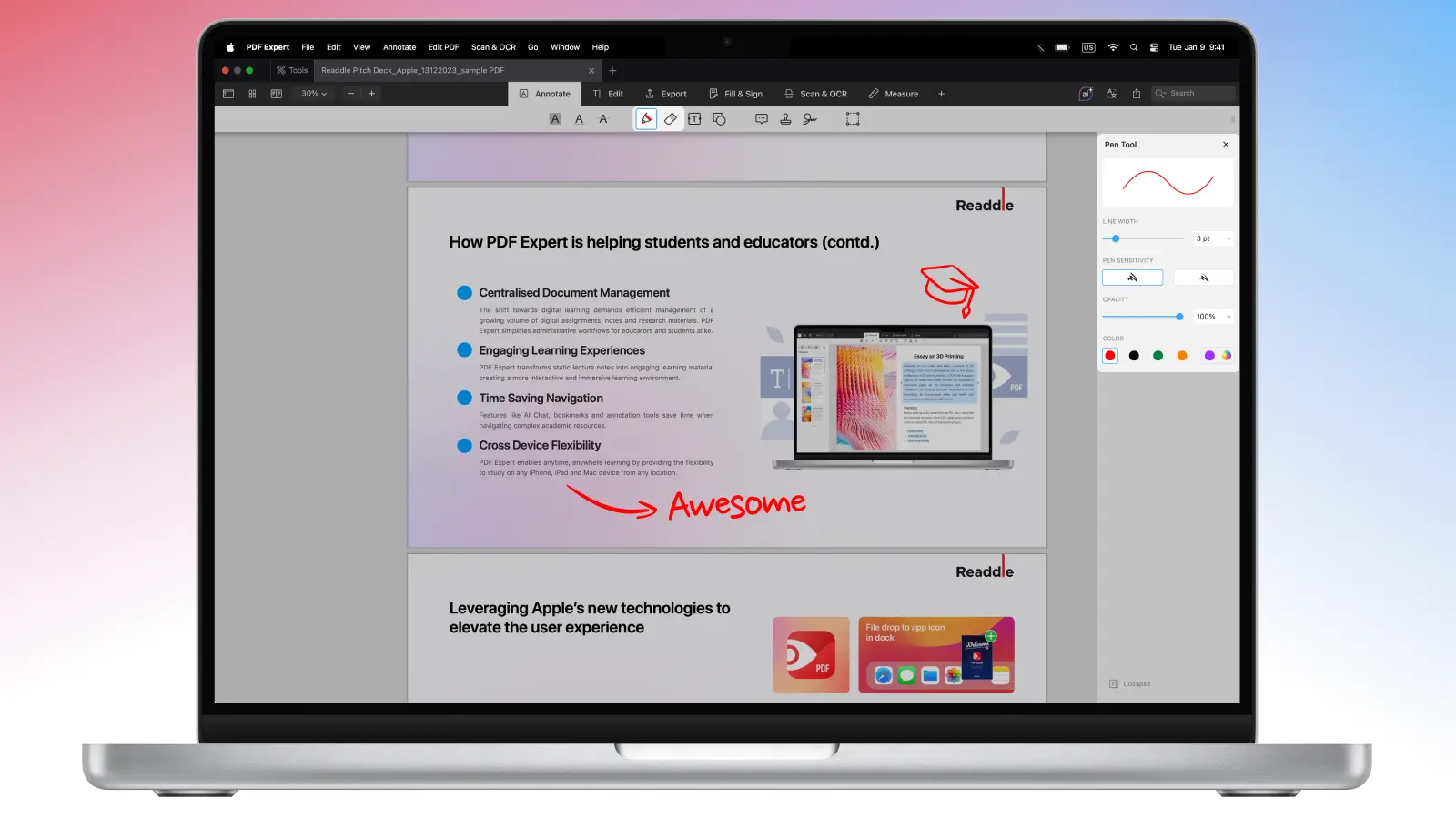Open the 30% zoom level dropdown
The image size is (1456, 819).
coord(314,94)
